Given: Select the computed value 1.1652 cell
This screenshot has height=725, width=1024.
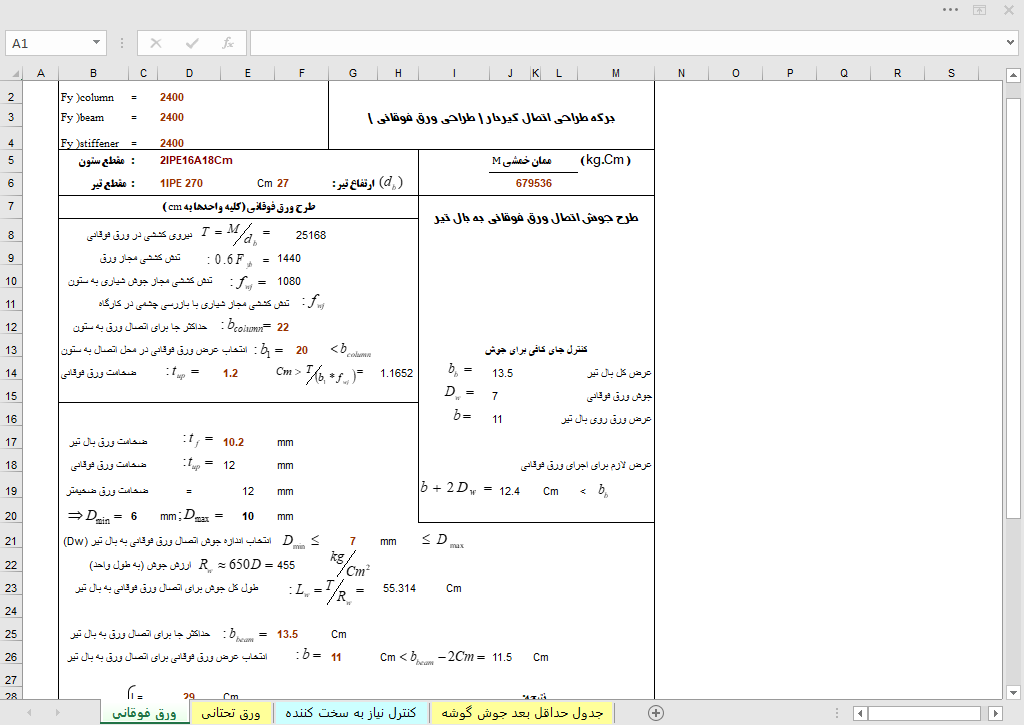Looking at the screenshot, I should tap(396, 373).
